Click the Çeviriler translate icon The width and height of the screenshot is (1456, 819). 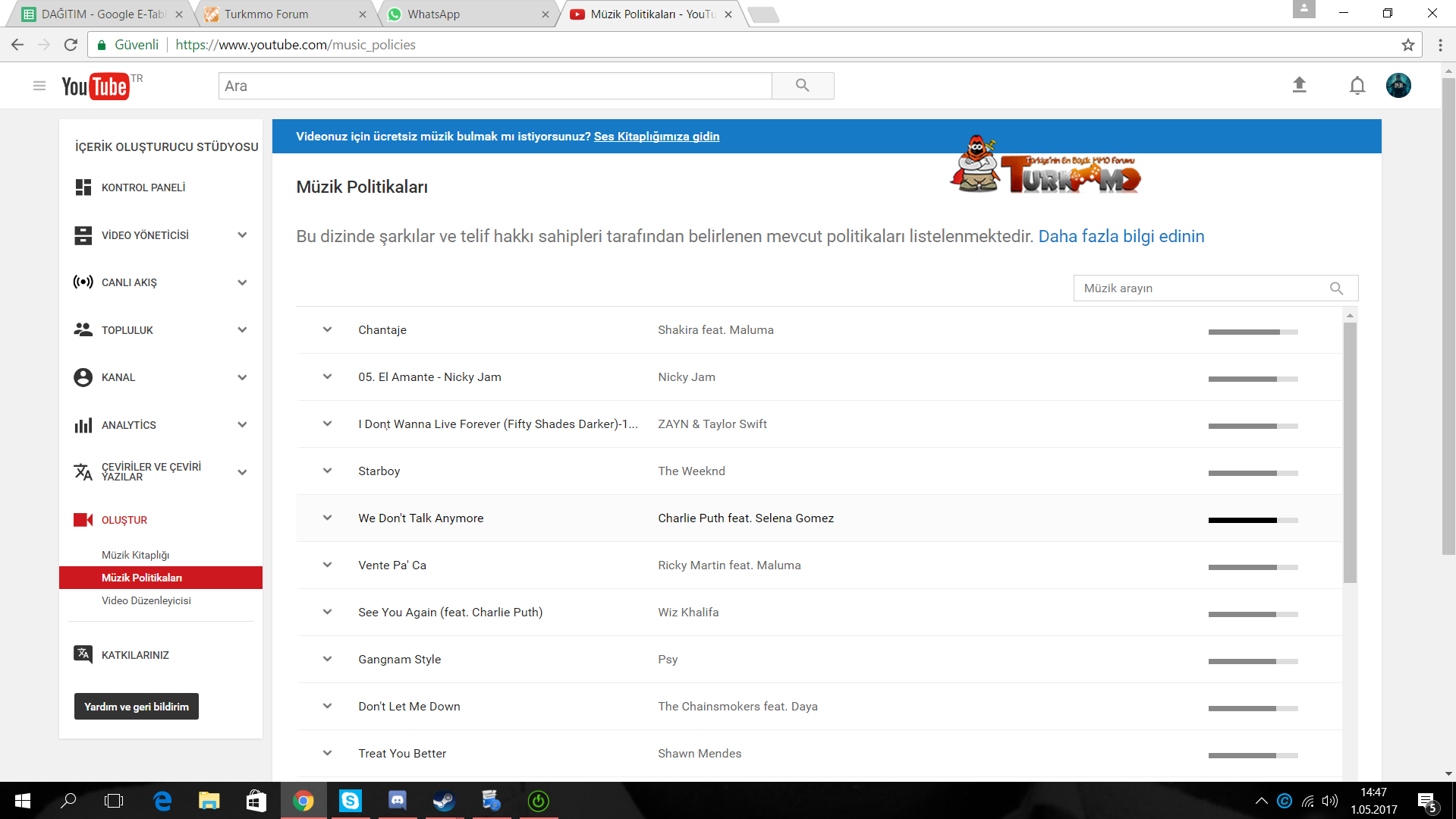click(83, 472)
